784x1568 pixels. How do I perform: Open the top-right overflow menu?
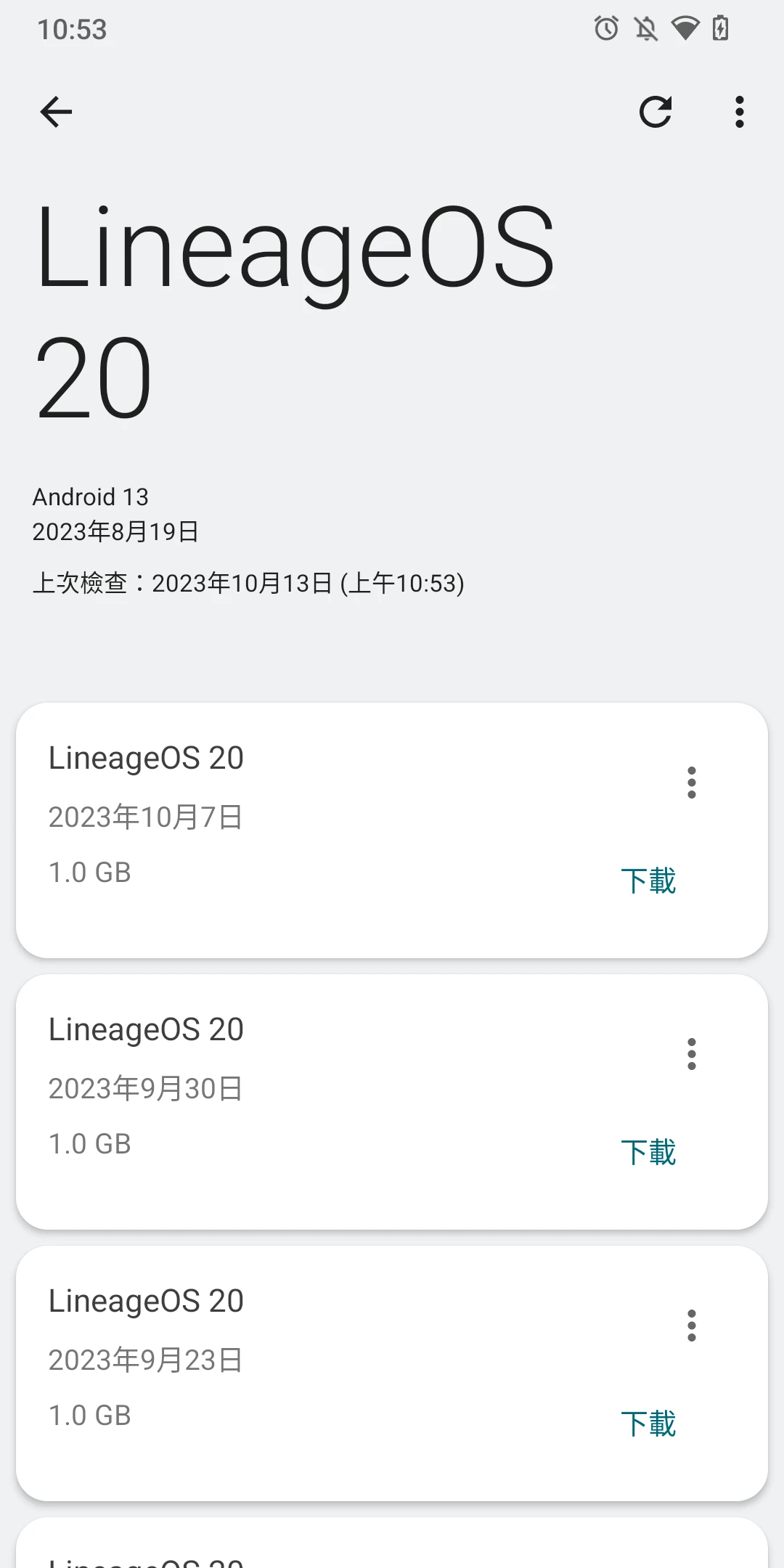click(x=739, y=112)
